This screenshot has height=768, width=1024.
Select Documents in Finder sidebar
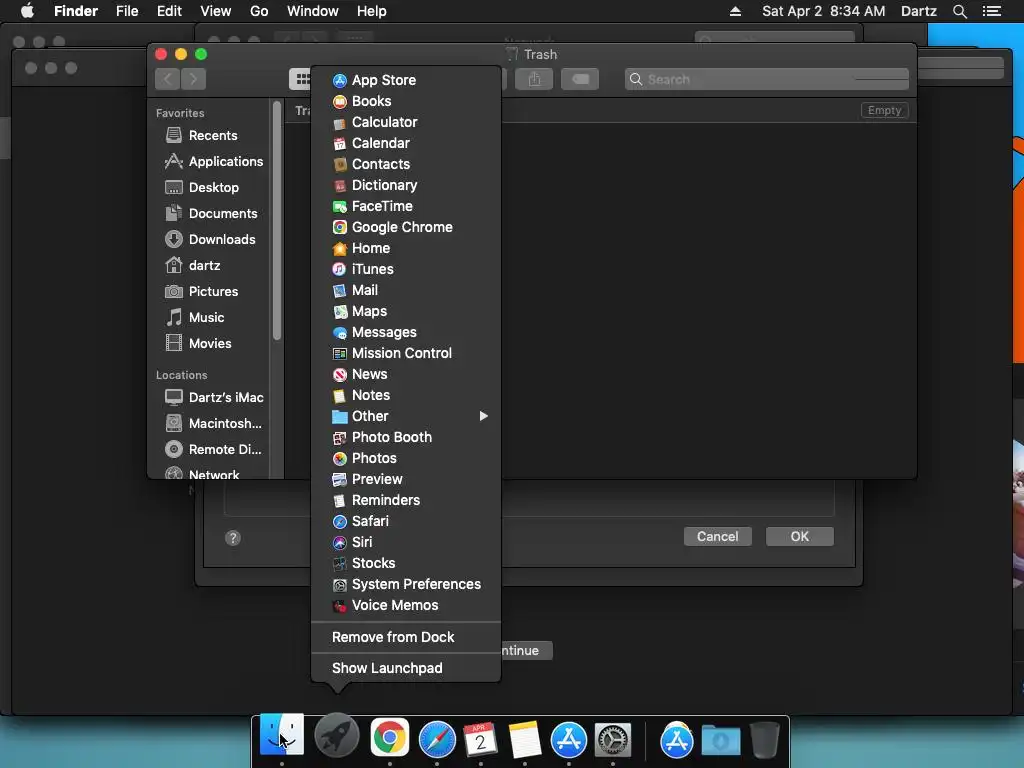coord(212,214)
